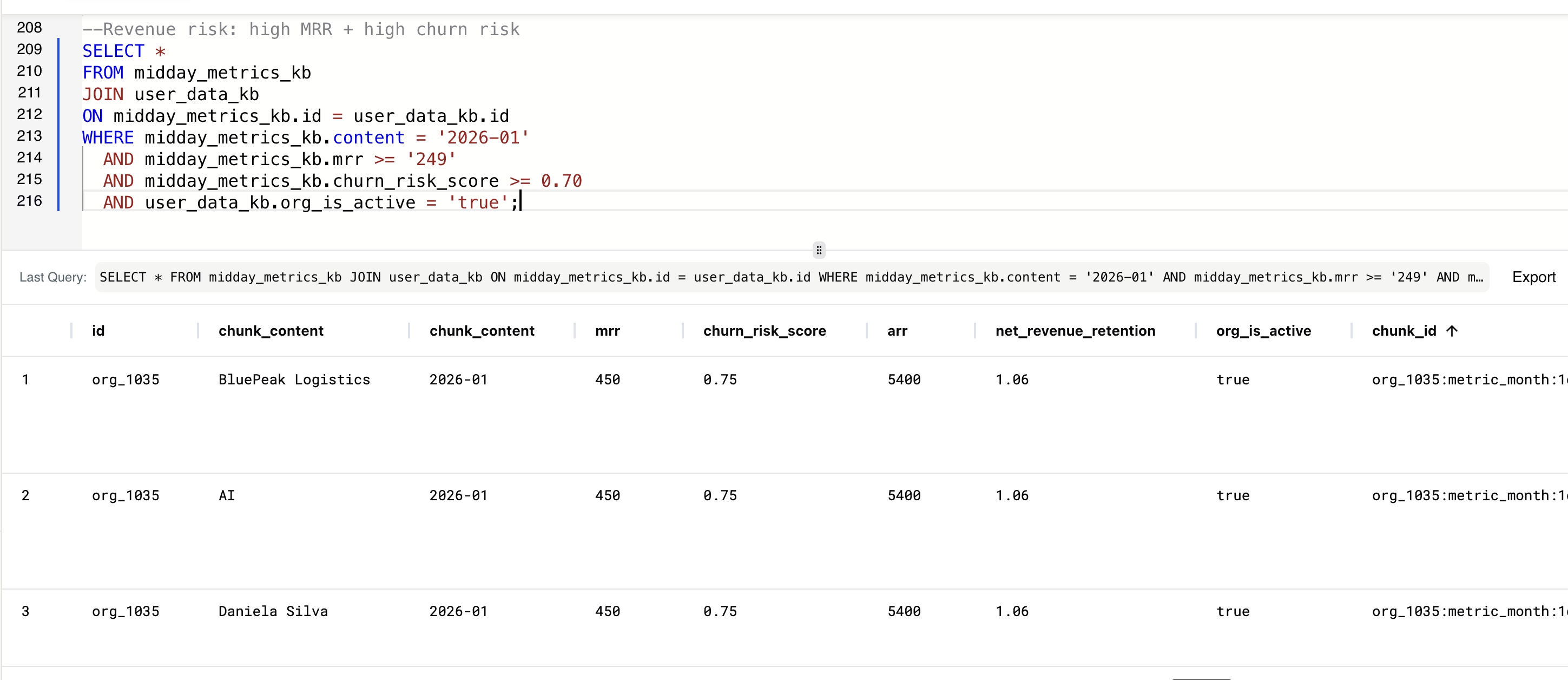Place cursor on the SELECT keyword

coord(113,51)
